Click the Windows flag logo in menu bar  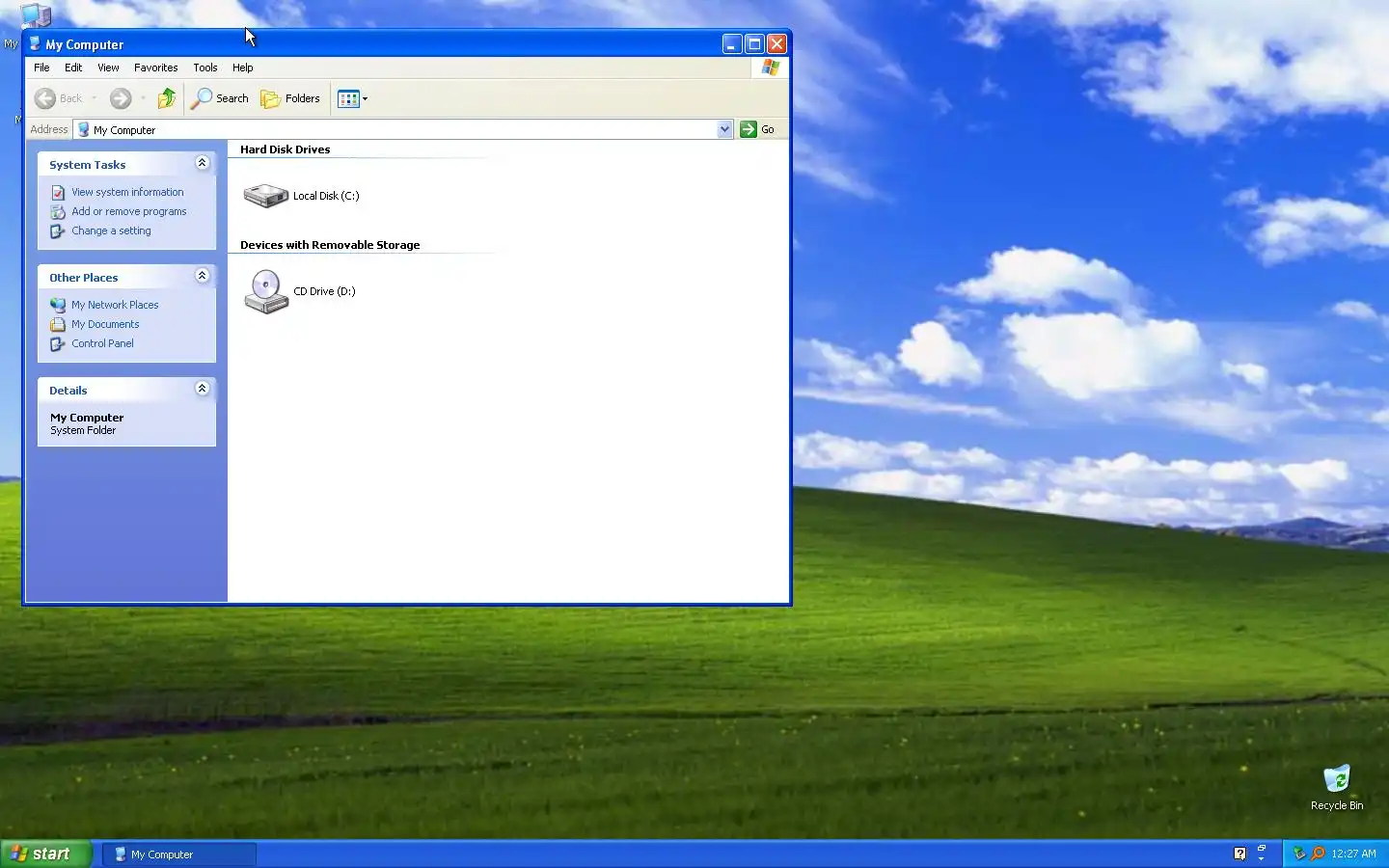point(770,68)
